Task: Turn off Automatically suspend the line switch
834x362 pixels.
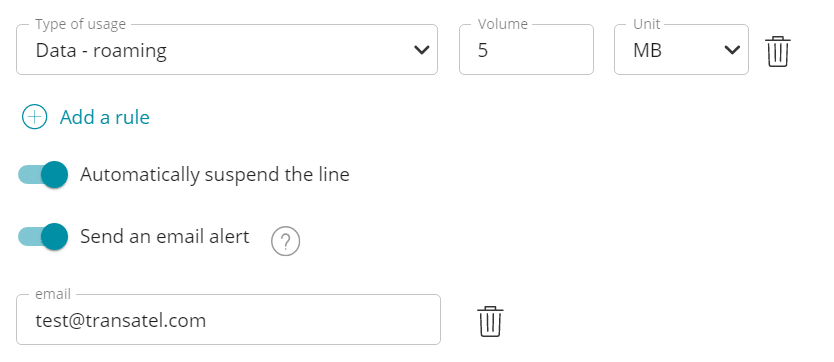Action: (43, 174)
